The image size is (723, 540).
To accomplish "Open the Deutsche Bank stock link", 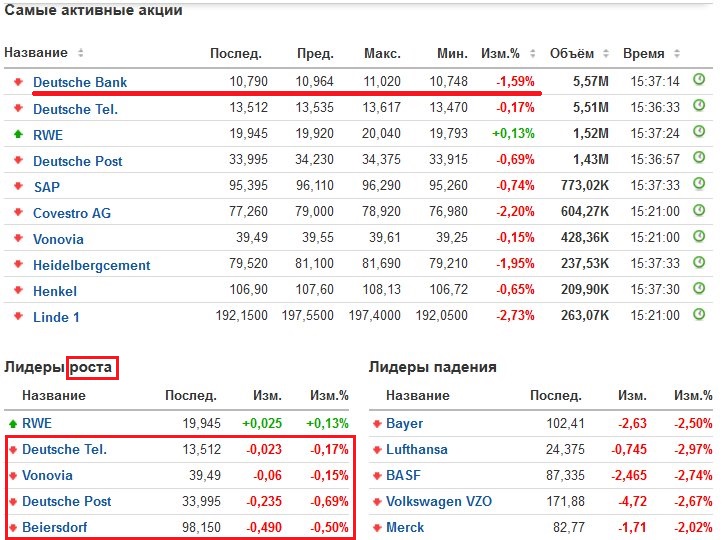I will 80,82.
